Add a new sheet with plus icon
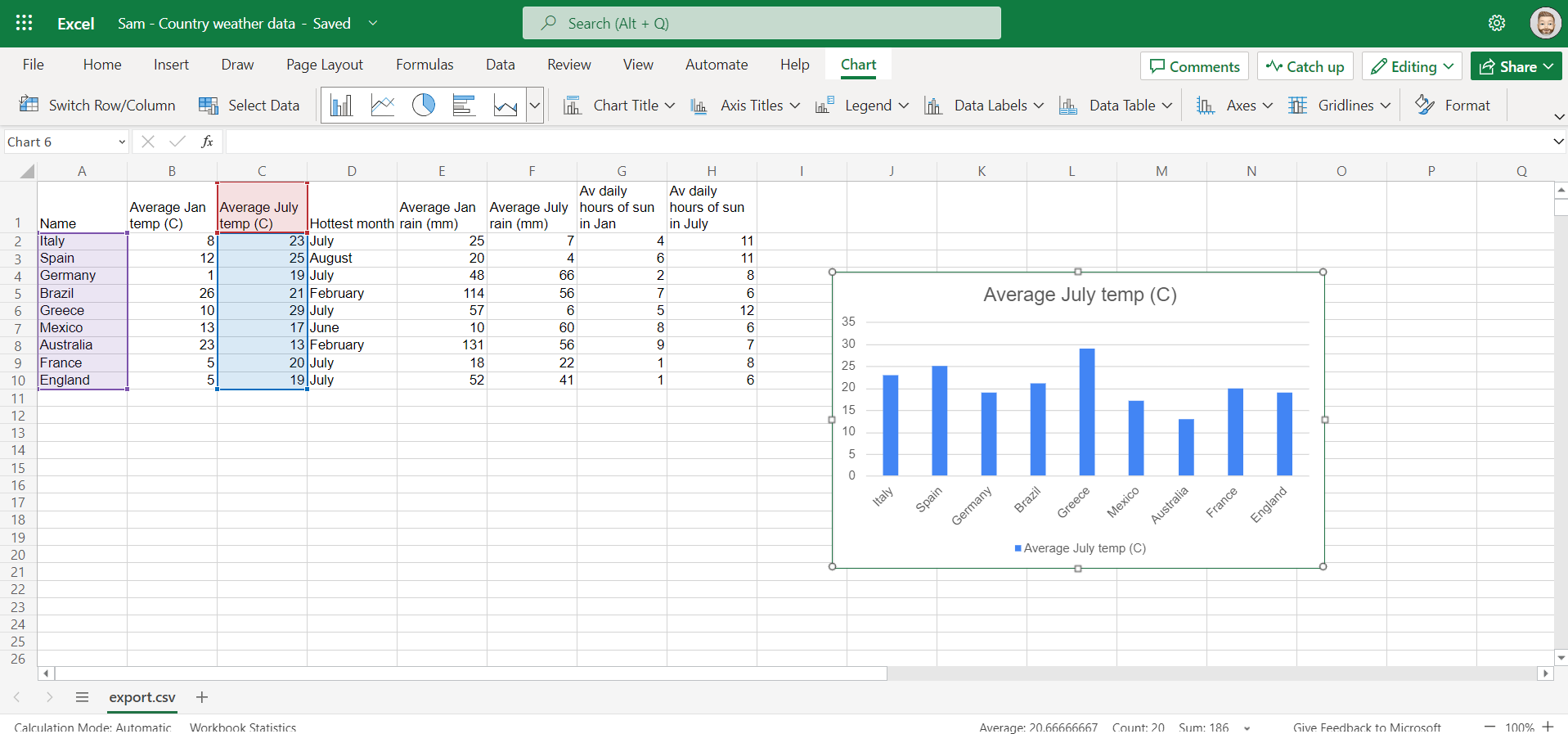The width and height of the screenshot is (1568, 734). (x=202, y=697)
